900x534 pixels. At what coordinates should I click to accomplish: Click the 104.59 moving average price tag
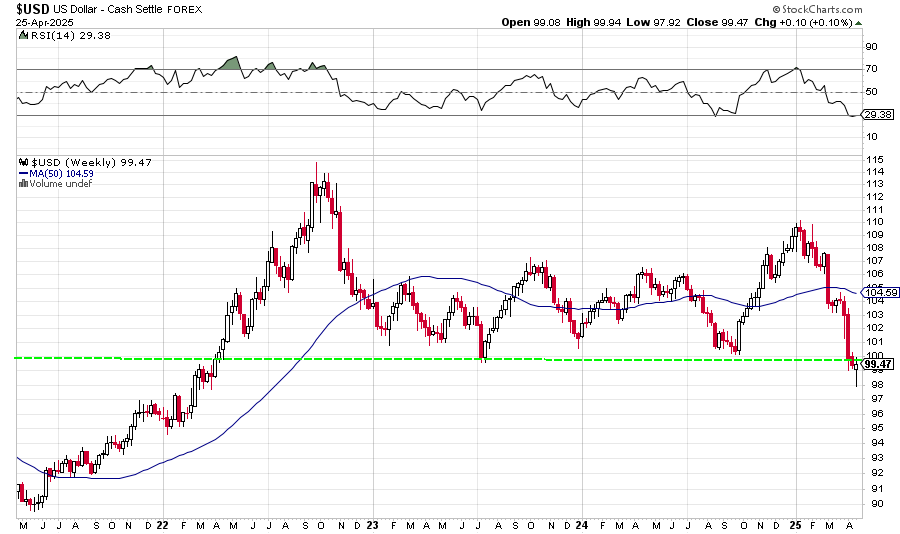[877, 292]
